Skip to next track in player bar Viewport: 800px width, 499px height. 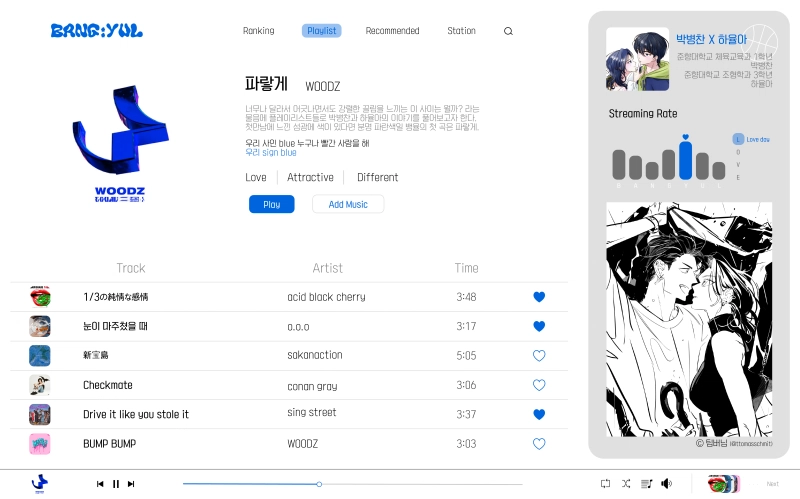tap(131, 484)
